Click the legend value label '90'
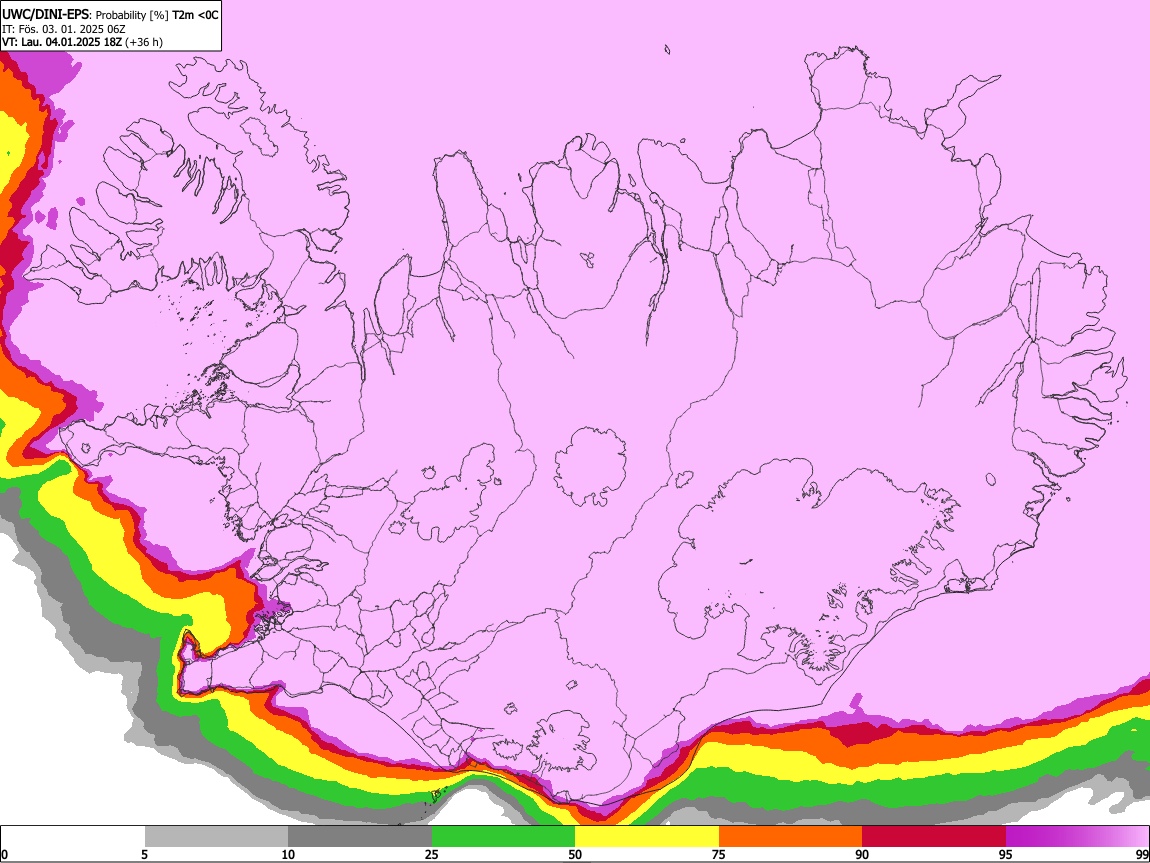This screenshot has width=1150, height=863. tap(862, 855)
